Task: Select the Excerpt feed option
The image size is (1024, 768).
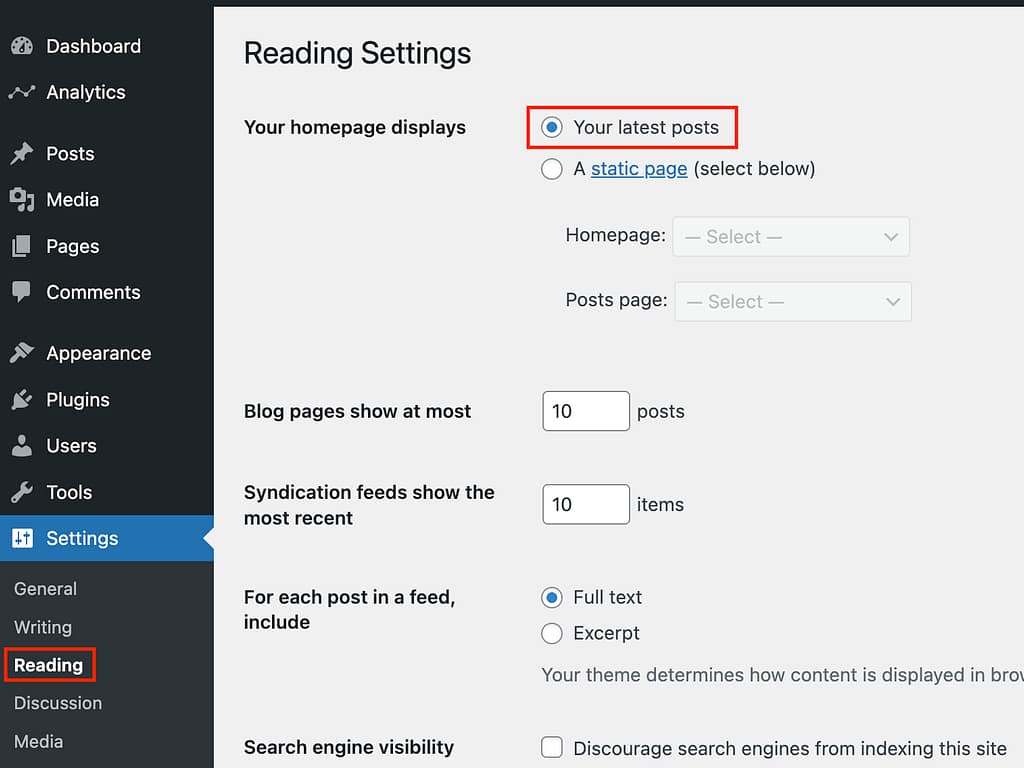Action: point(551,633)
